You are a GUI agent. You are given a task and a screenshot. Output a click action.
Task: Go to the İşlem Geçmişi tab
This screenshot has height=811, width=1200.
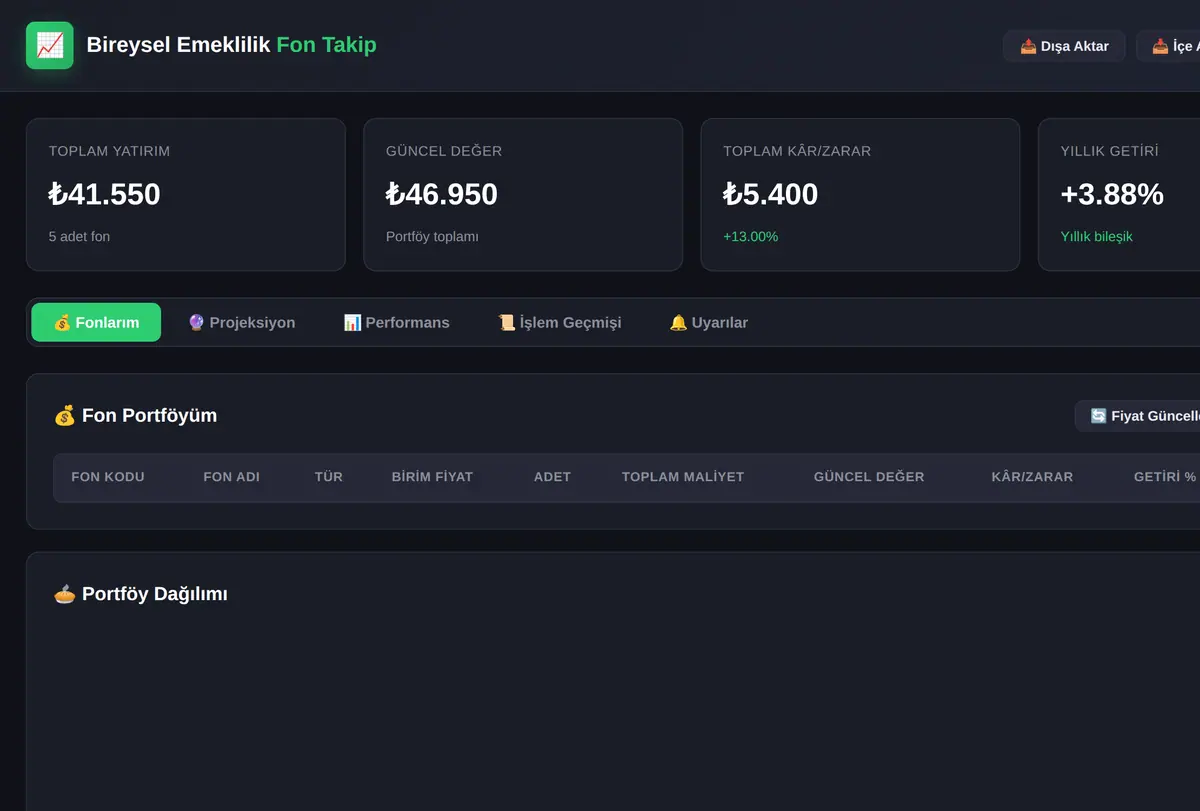[x=559, y=322]
